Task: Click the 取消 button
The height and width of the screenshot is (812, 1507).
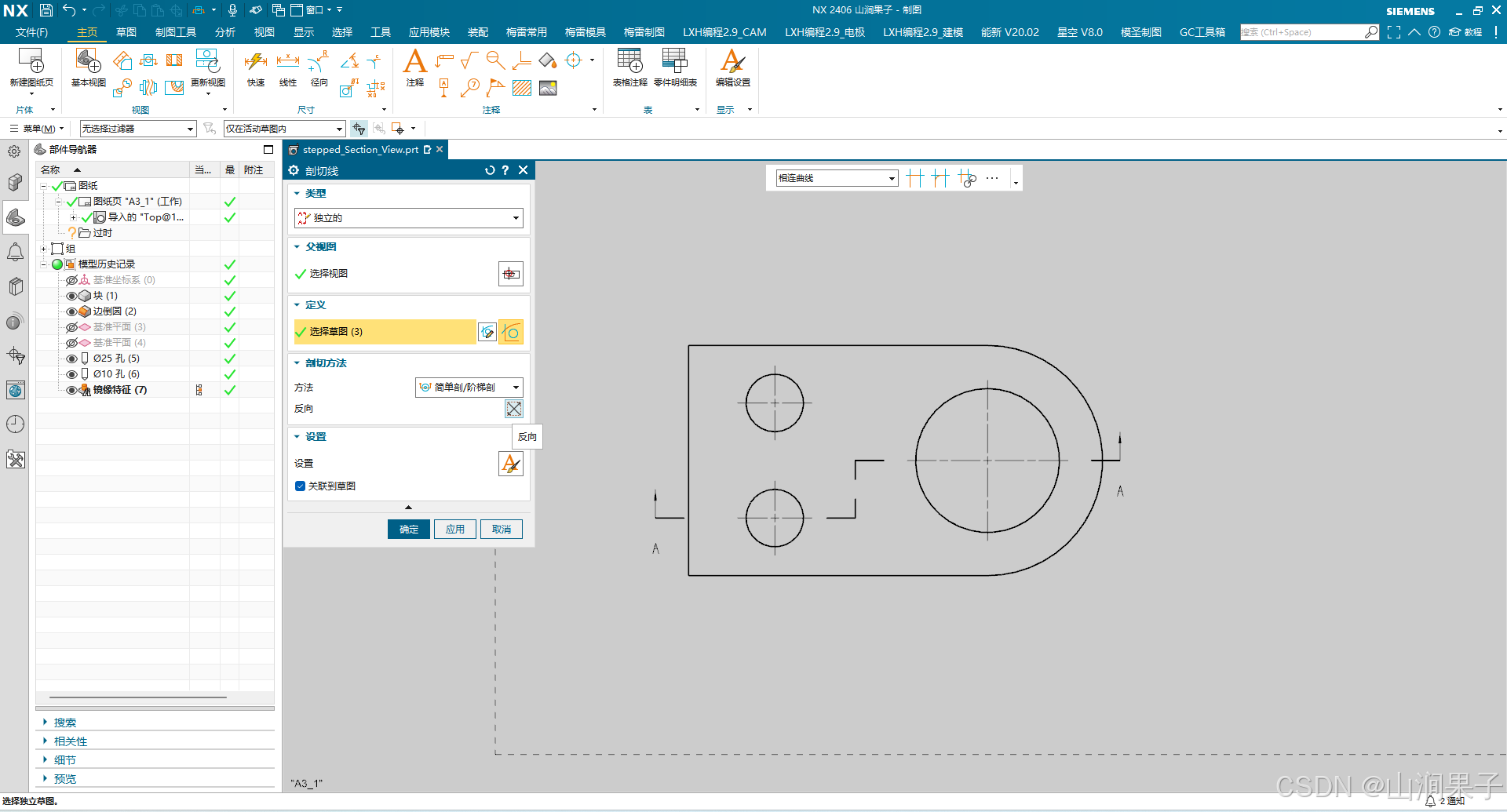Action: [x=502, y=530]
